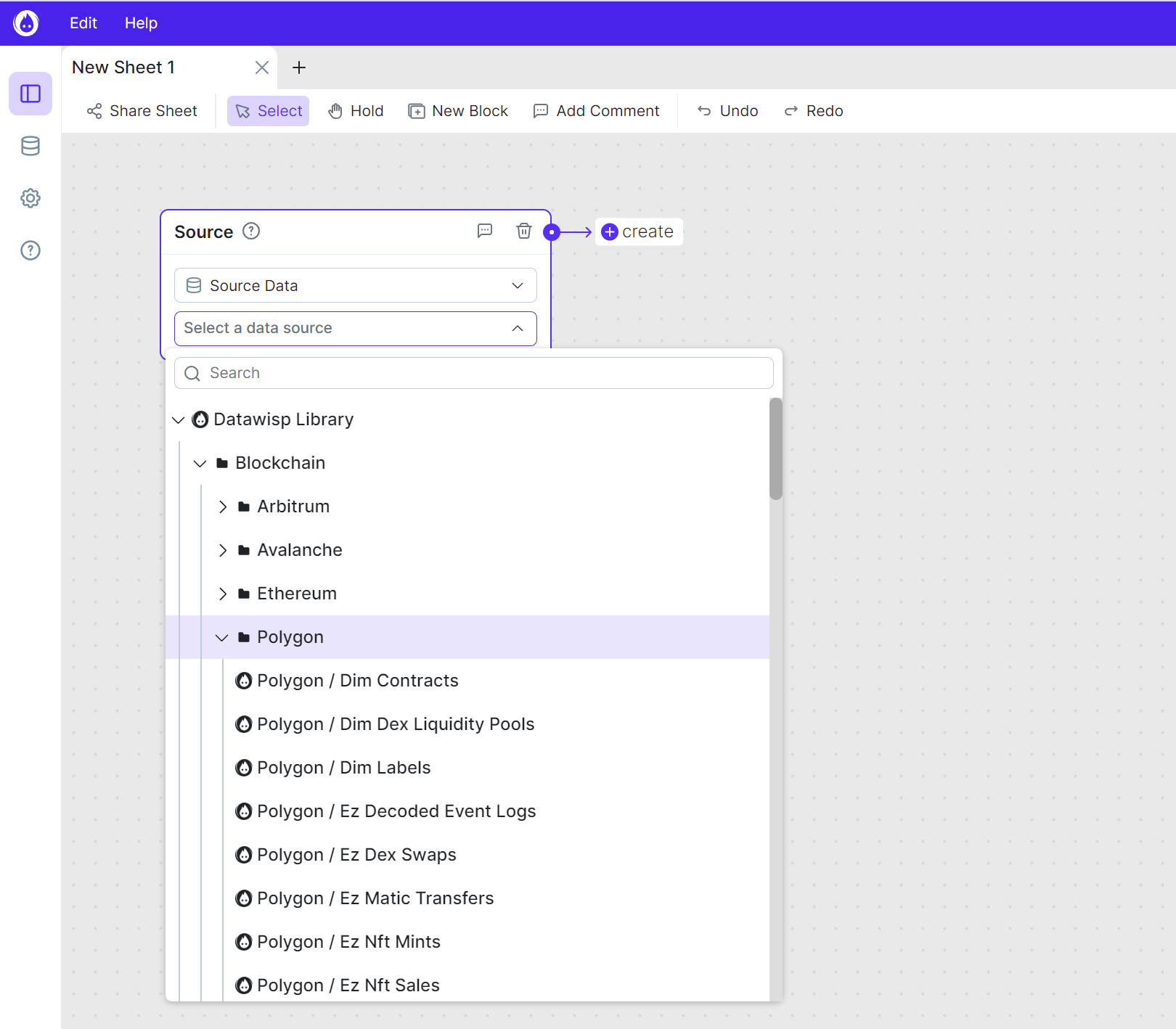The height and width of the screenshot is (1029, 1176).
Task: Redo the last action
Action: tap(814, 111)
